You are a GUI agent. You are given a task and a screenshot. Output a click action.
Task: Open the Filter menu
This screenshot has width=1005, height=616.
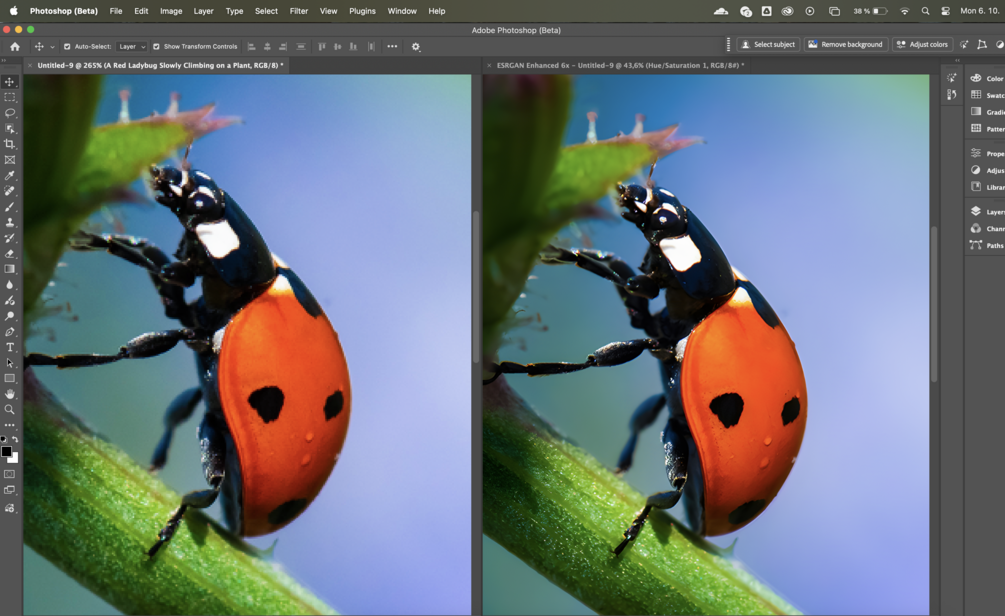pyautogui.click(x=299, y=11)
